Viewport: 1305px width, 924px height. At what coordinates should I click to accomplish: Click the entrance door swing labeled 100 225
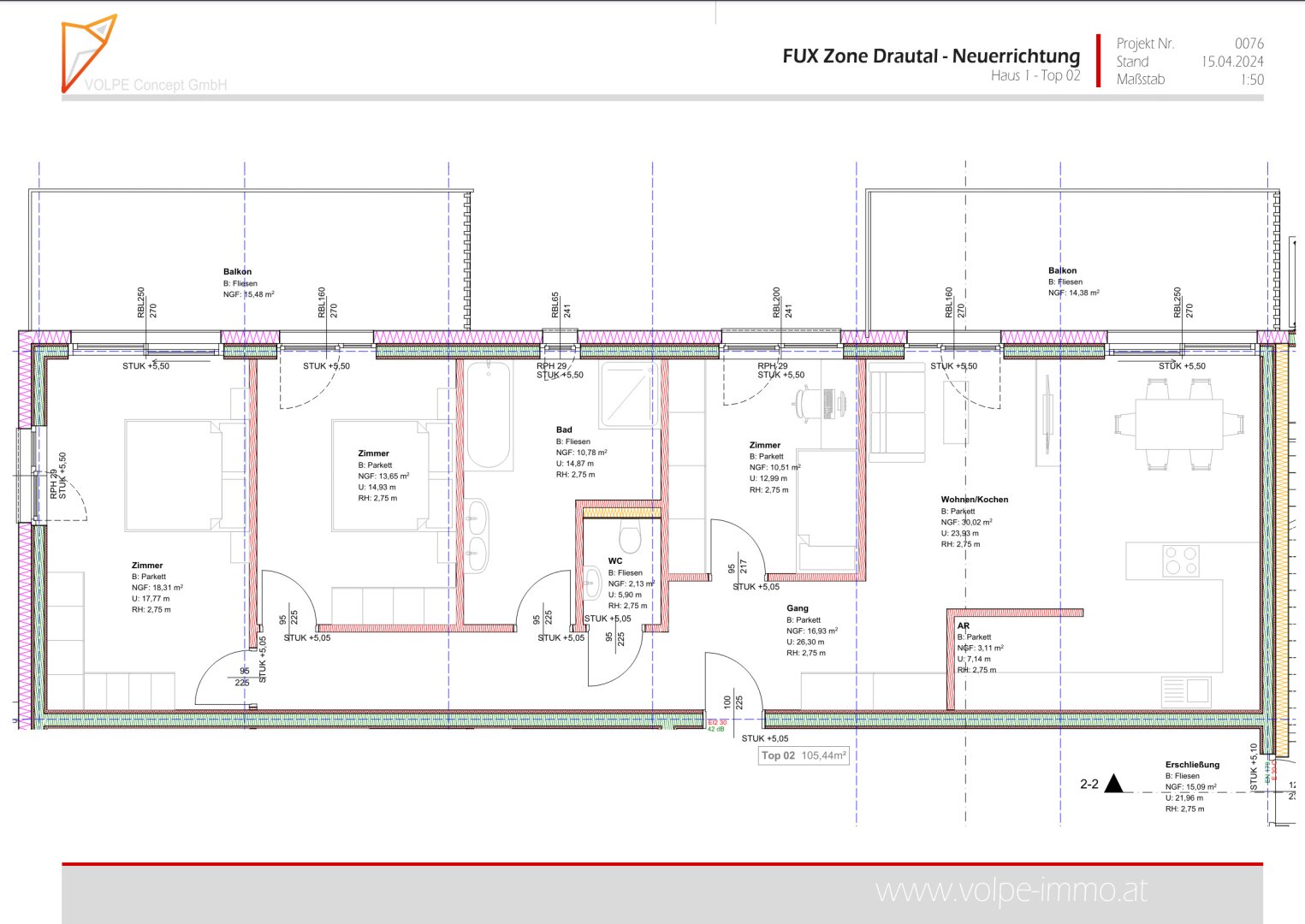(733, 681)
